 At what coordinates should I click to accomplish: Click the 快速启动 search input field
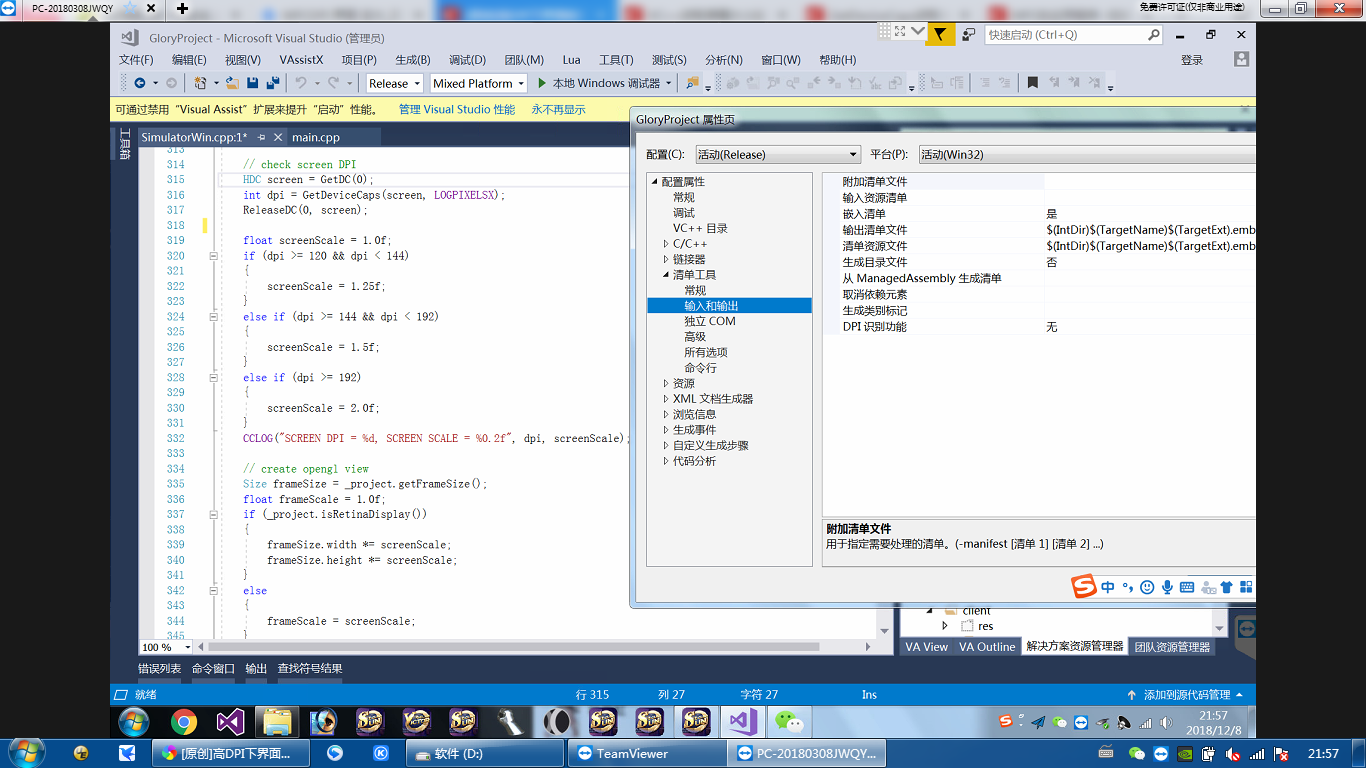pyautogui.click(x=1066, y=34)
